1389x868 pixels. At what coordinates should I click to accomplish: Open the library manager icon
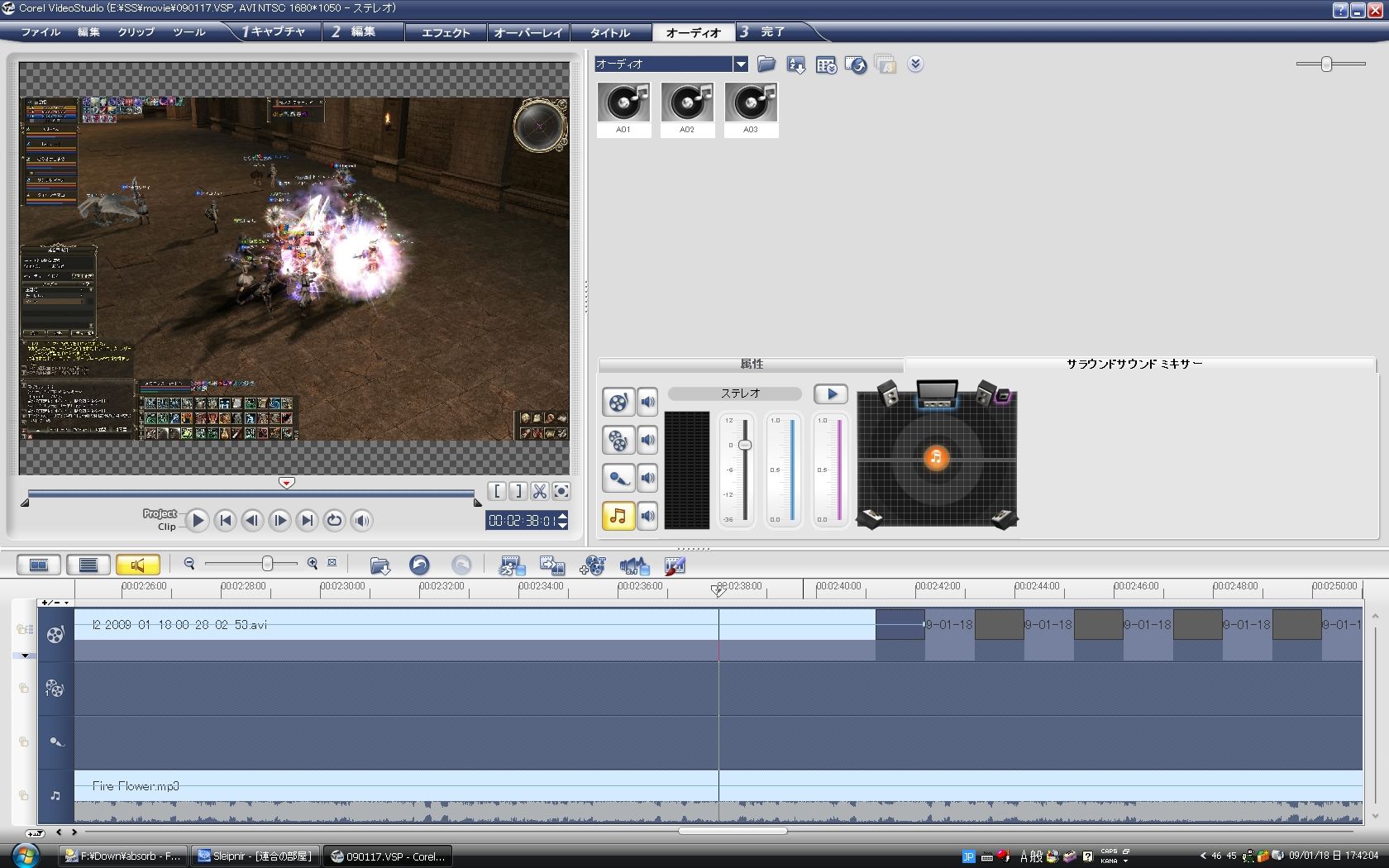pos(826,64)
